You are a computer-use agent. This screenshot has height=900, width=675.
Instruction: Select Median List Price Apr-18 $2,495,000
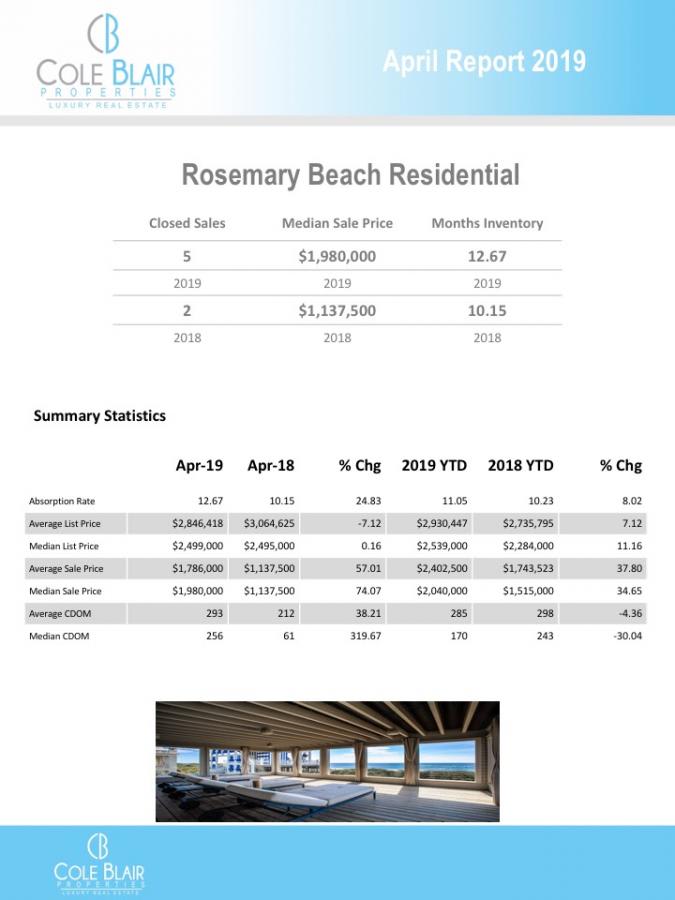269,546
